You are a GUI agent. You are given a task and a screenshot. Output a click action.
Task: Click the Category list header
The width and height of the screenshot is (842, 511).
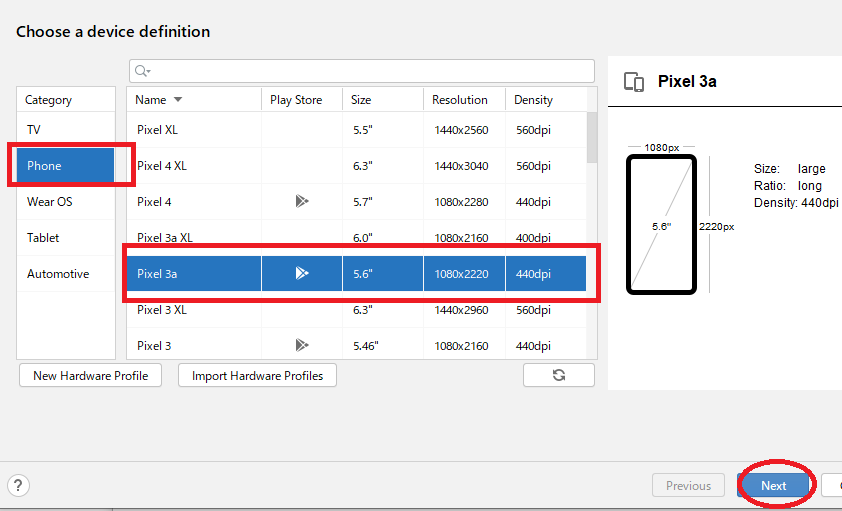pos(66,99)
